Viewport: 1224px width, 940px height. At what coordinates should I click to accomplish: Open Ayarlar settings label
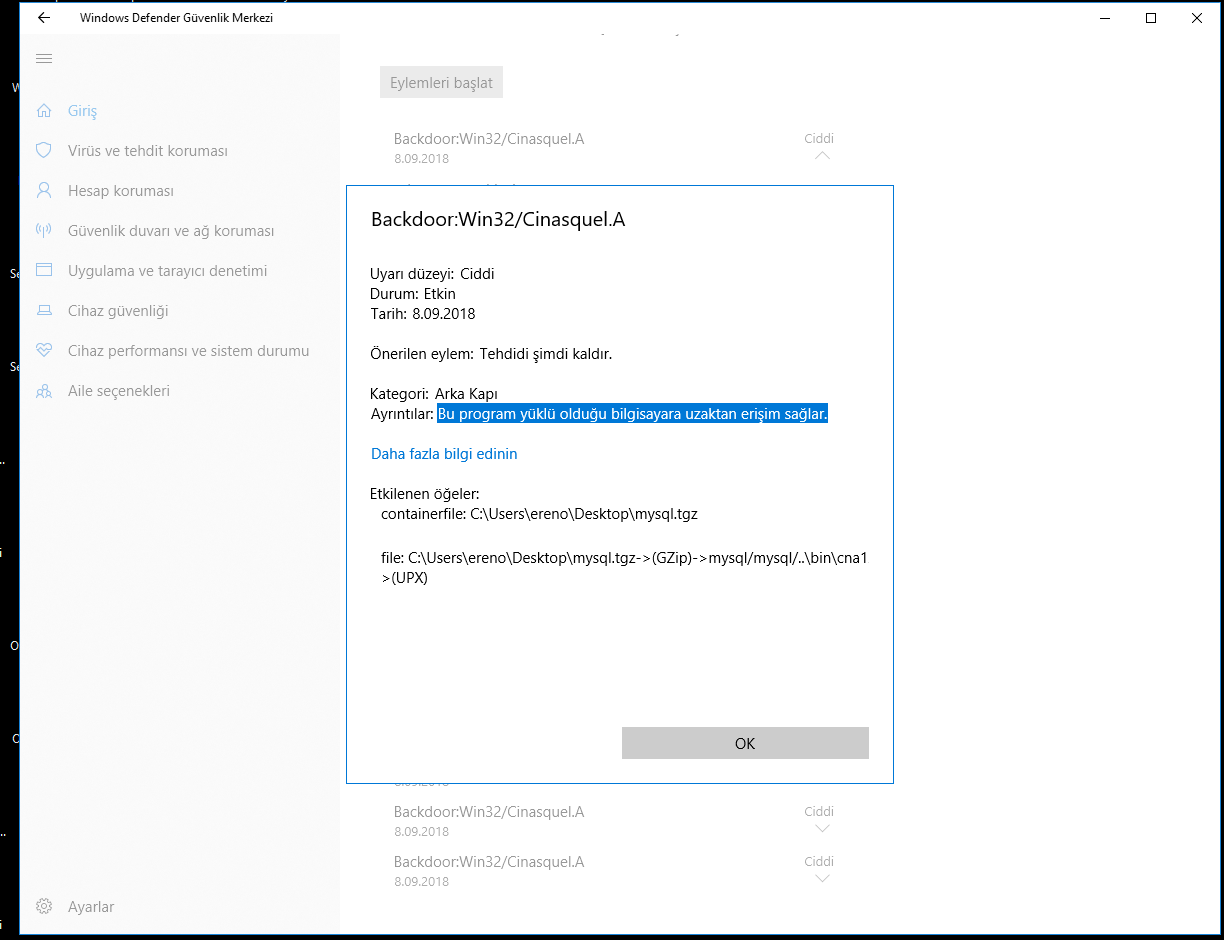pos(91,907)
